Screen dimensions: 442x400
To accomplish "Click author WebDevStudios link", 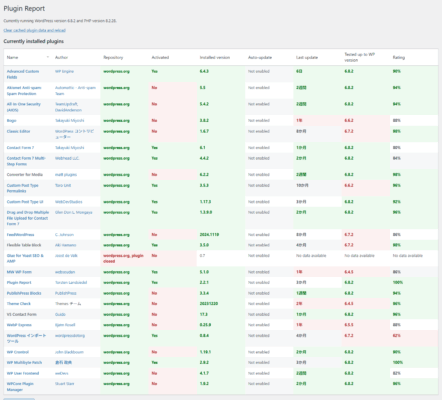I will [x=69, y=202].
